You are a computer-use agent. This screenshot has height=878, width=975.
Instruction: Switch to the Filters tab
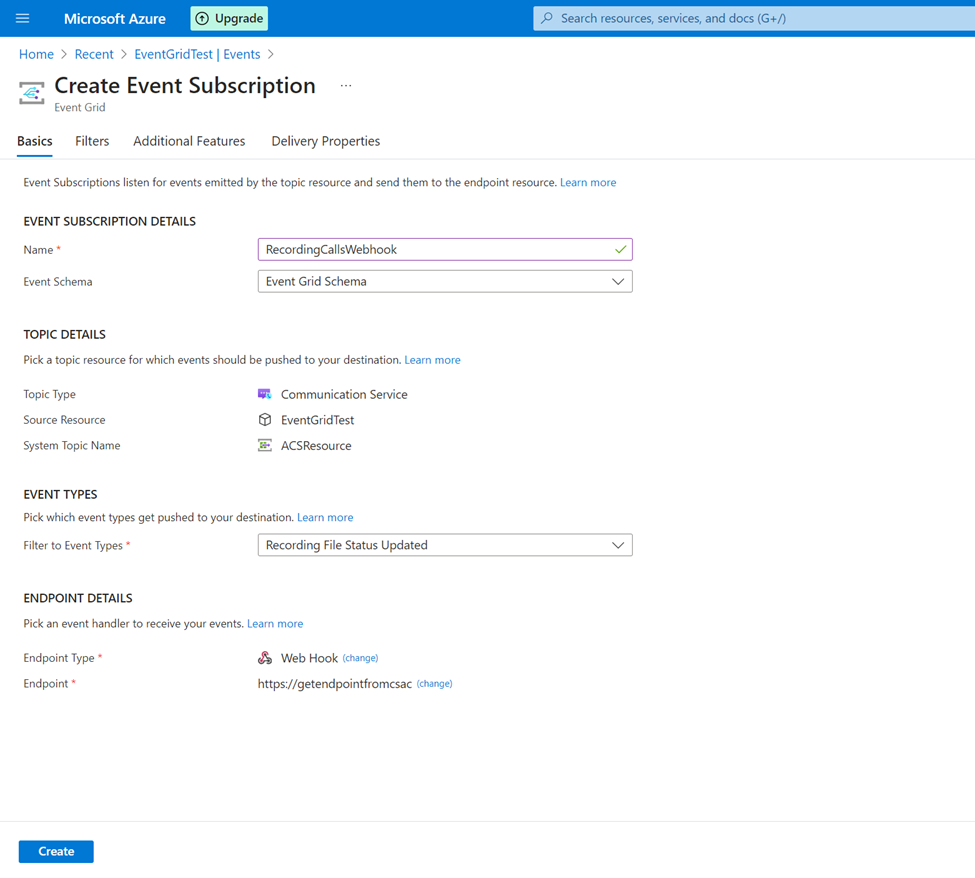pos(92,141)
